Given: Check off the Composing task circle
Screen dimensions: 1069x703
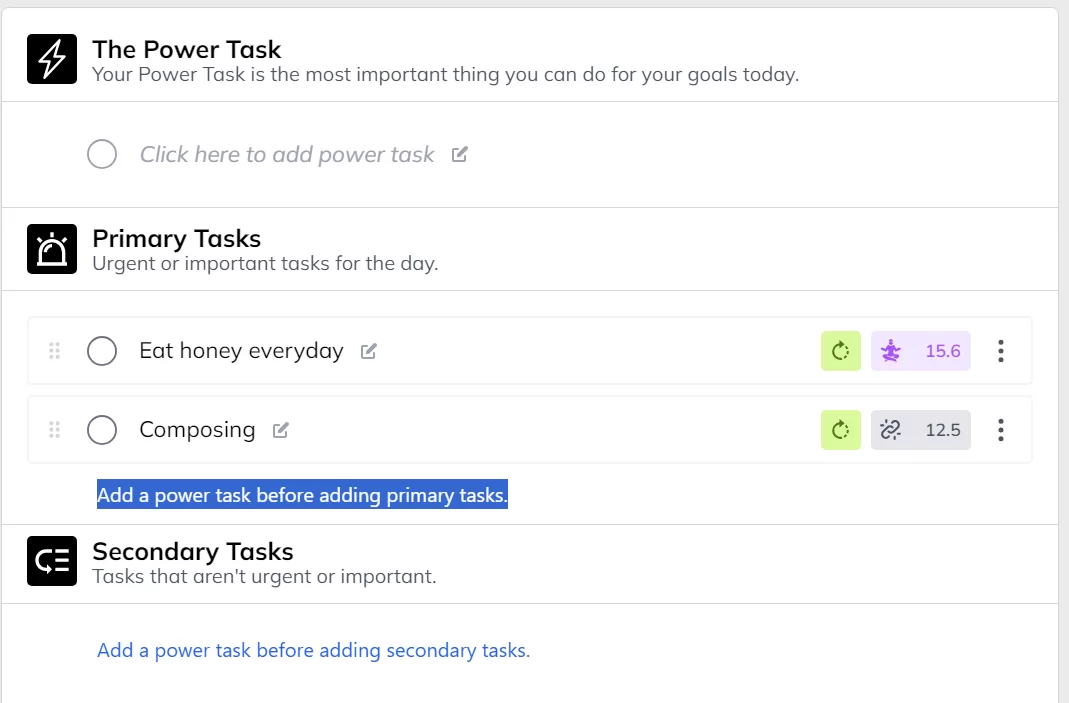Looking at the screenshot, I should (x=102, y=430).
